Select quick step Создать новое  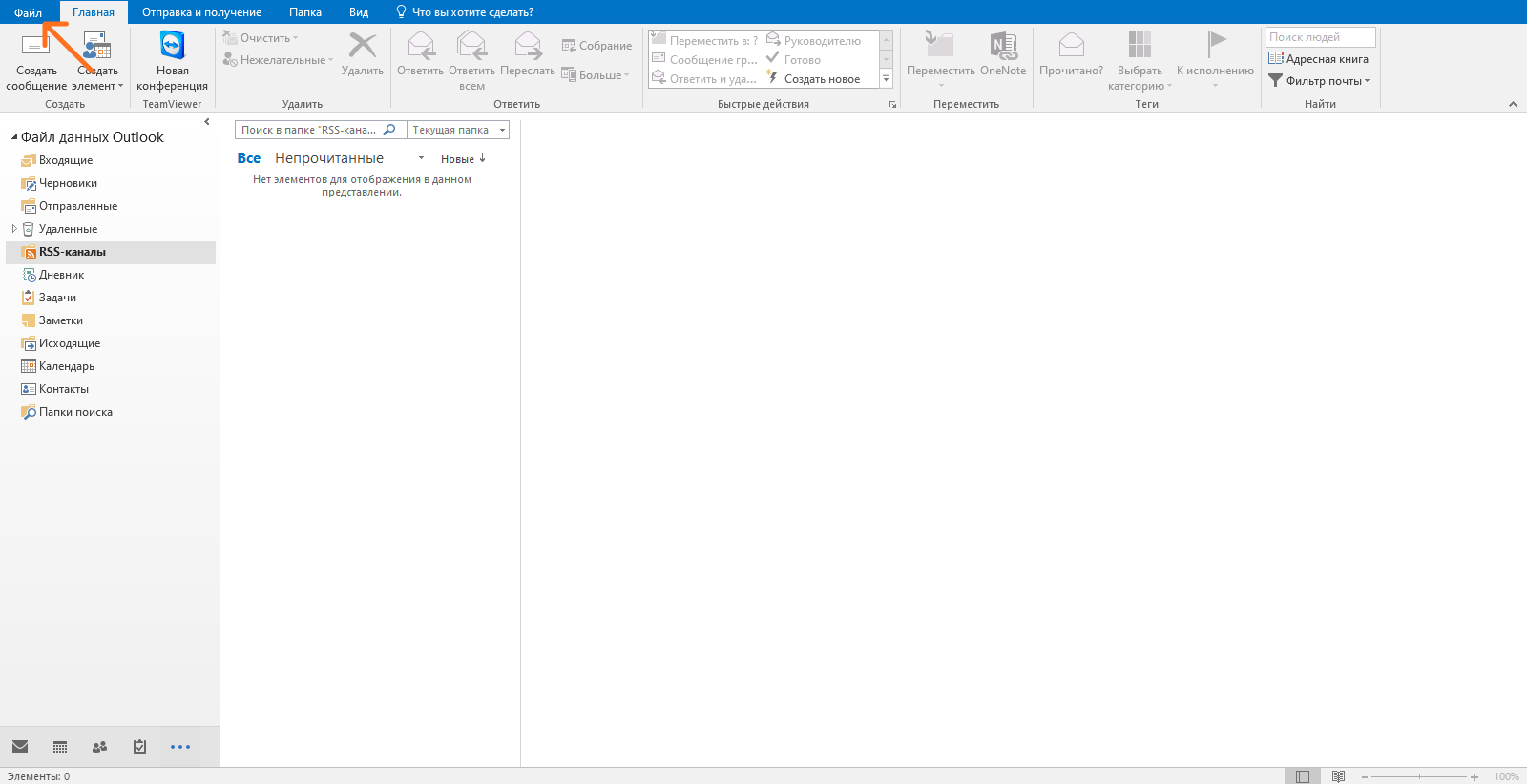pos(813,78)
